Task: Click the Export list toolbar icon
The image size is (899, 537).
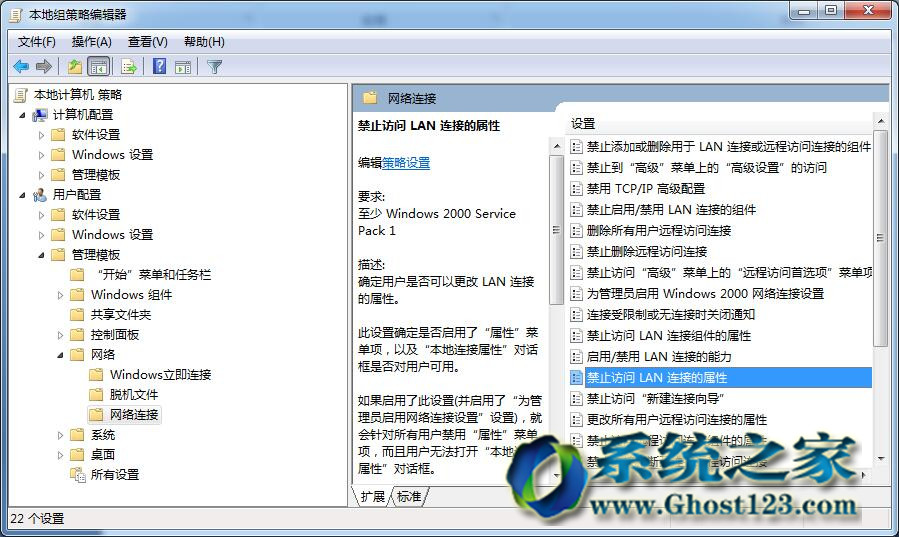Action: coord(129,67)
